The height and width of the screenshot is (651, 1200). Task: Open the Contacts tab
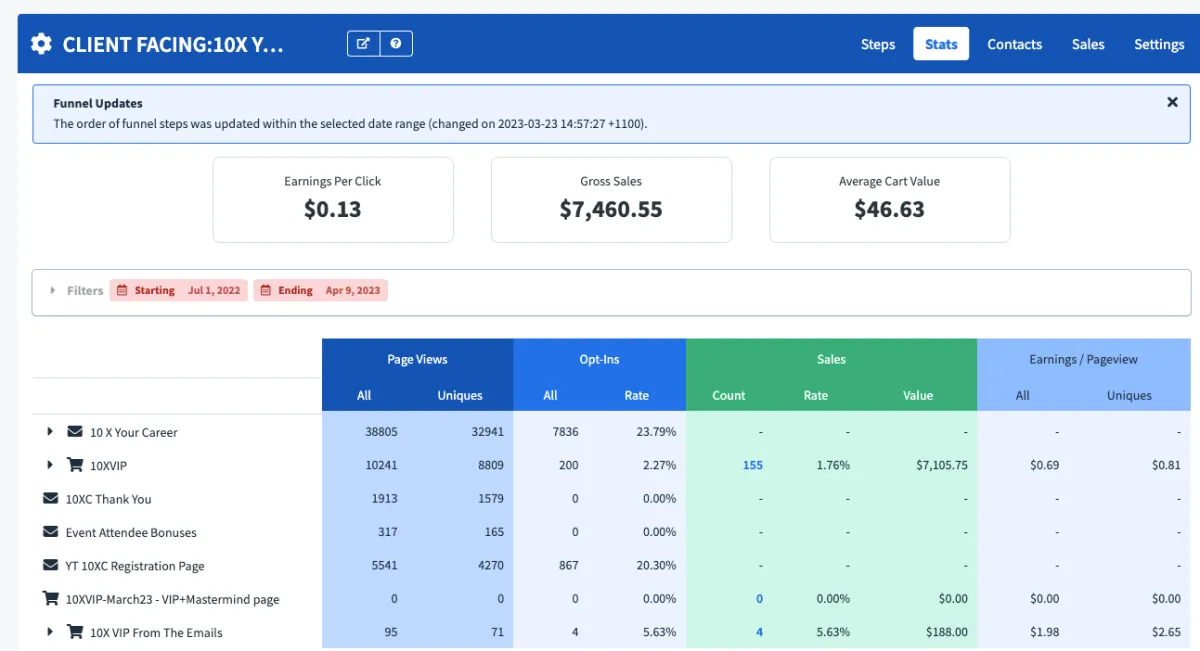tap(1014, 44)
